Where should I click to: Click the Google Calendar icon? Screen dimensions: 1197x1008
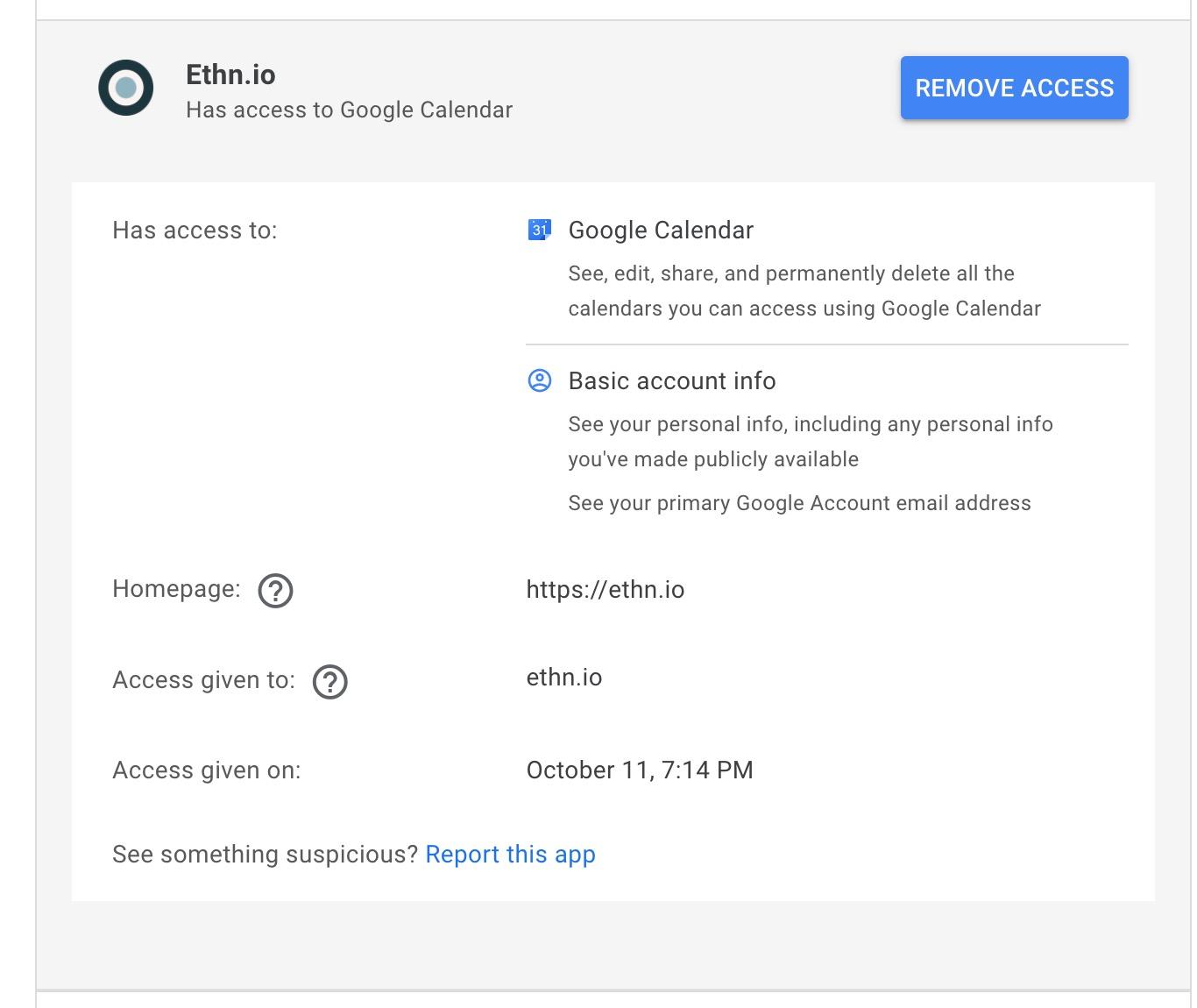tap(539, 230)
